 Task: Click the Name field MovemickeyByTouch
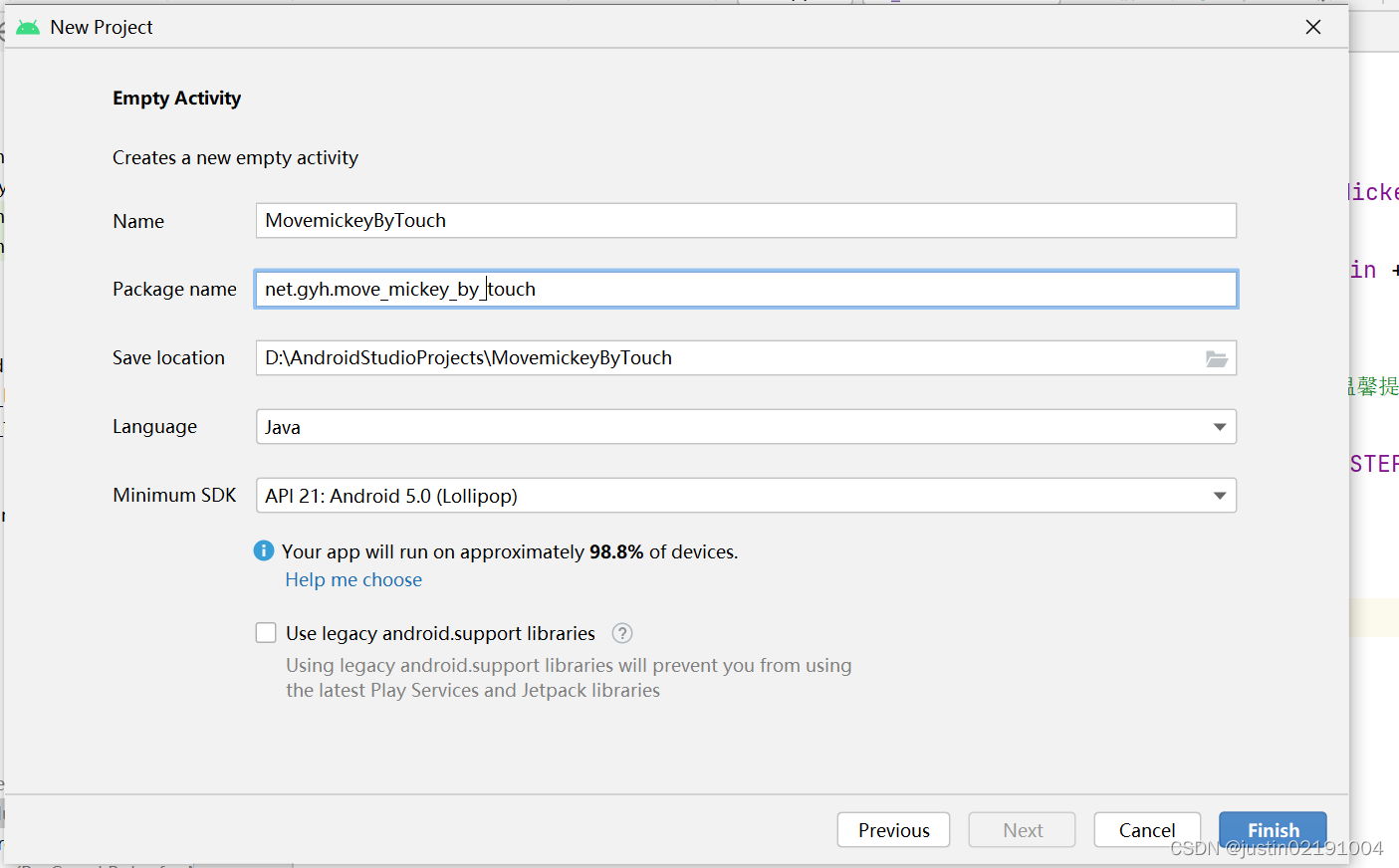[746, 221]
